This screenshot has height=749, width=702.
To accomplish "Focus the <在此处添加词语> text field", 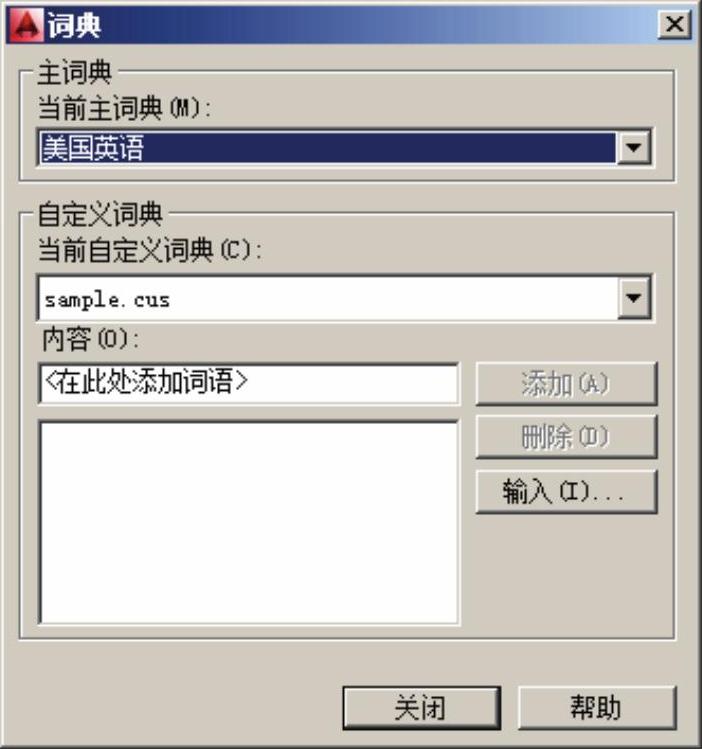I will pyautogui.click(x=249, y=384).
